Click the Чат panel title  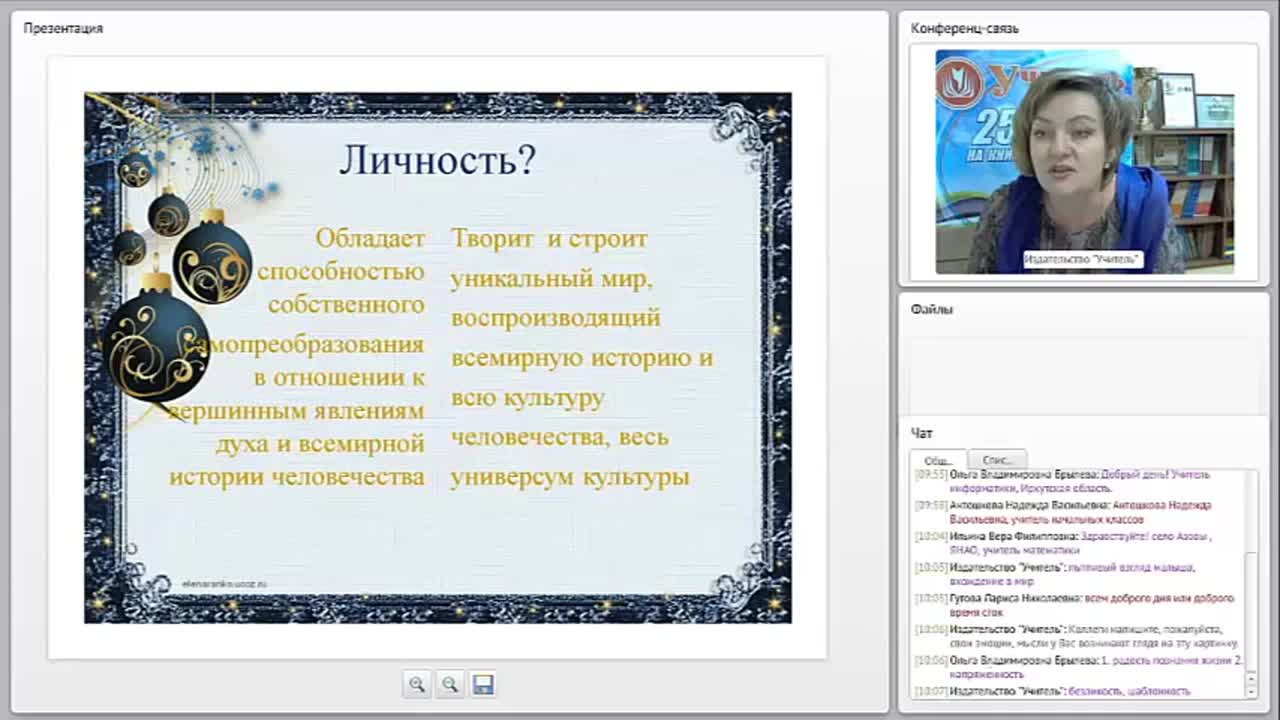coord(921,433)
